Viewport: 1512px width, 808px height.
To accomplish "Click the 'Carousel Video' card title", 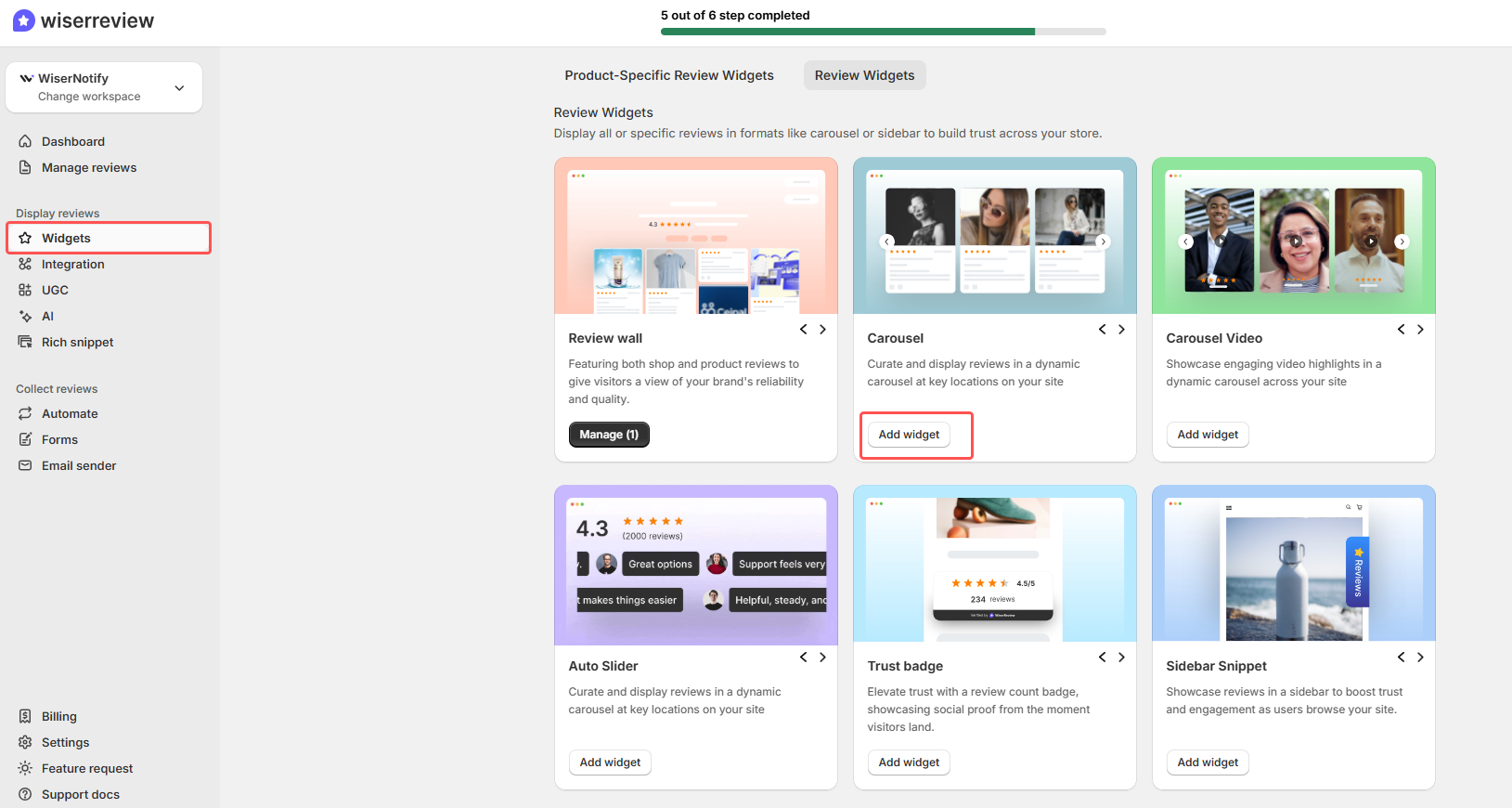I will tap(1214, 338).
